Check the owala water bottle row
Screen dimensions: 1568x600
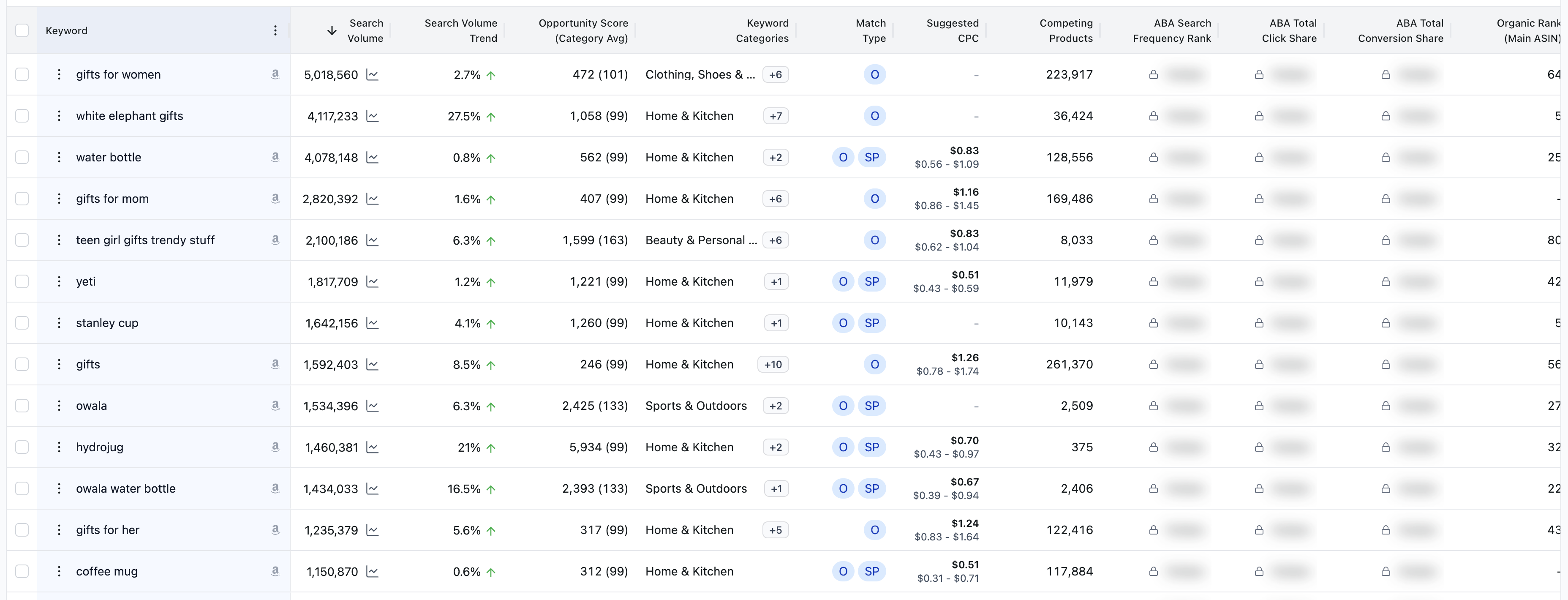(x=22, y=488)
